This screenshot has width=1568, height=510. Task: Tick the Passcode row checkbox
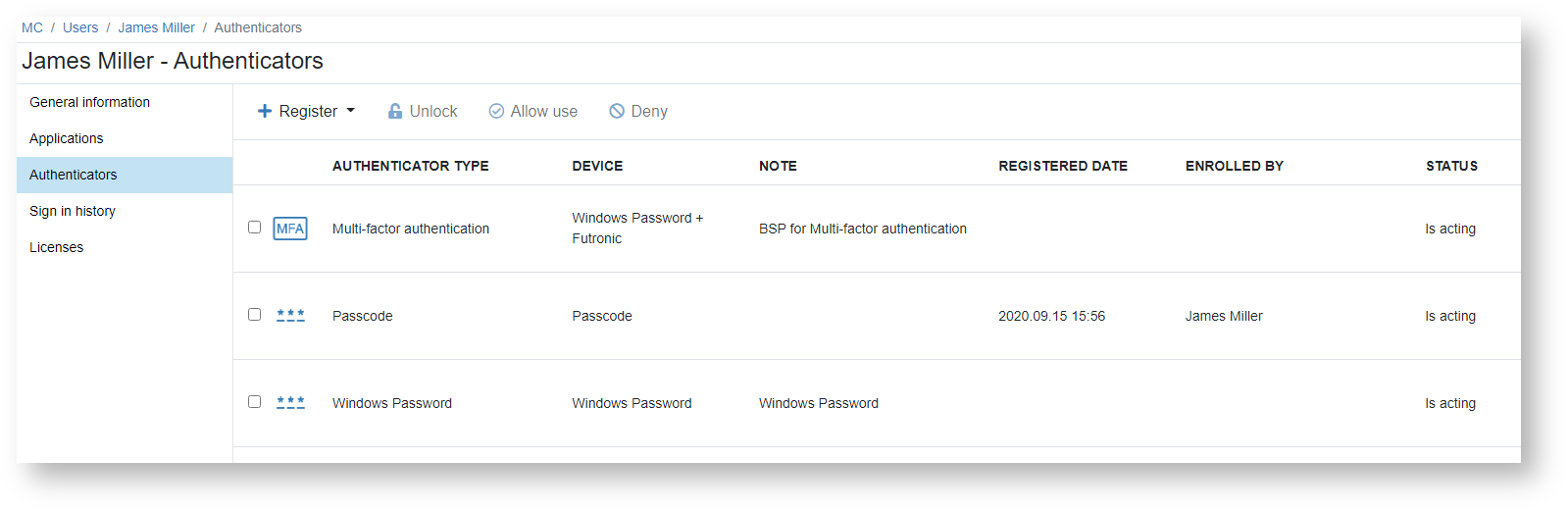tap(254, 315)
